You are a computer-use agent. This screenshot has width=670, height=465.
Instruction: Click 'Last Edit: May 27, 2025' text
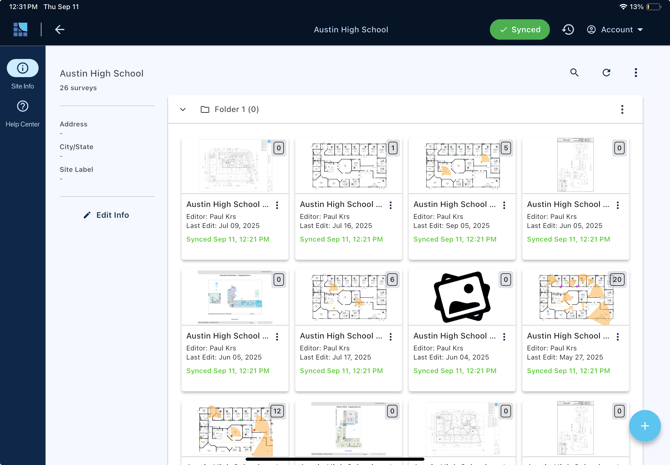pos(565,357)
